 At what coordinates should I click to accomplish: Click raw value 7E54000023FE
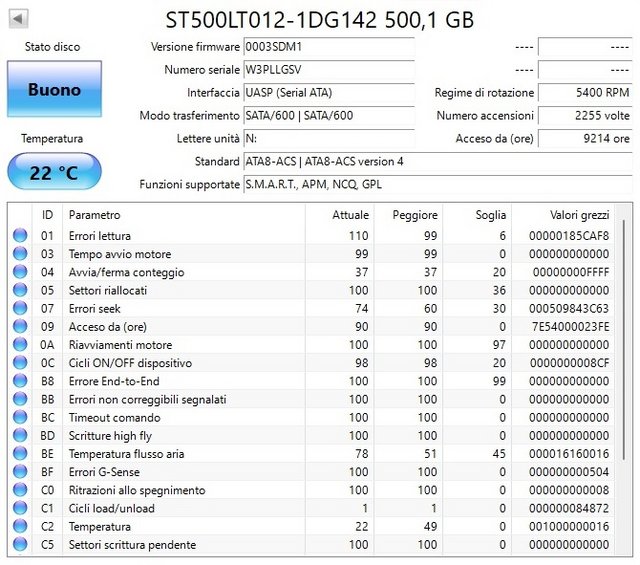(x=571, y=327)
